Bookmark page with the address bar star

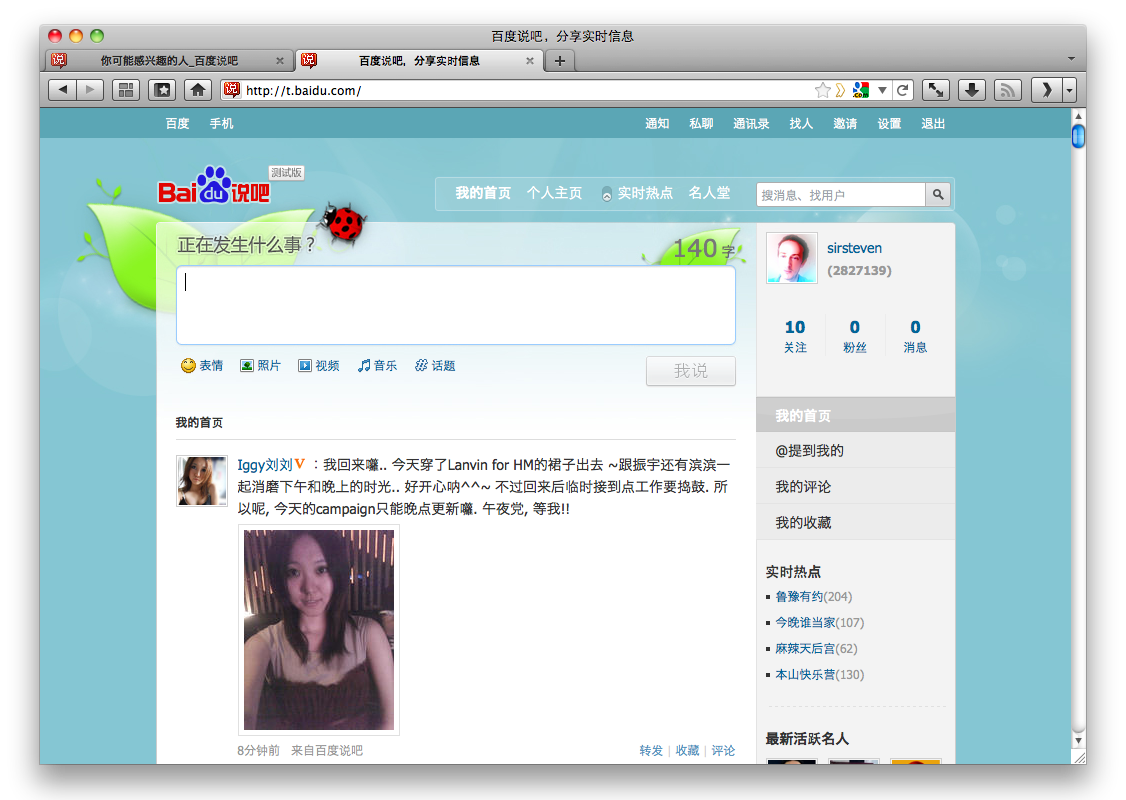tap(822, 90)
